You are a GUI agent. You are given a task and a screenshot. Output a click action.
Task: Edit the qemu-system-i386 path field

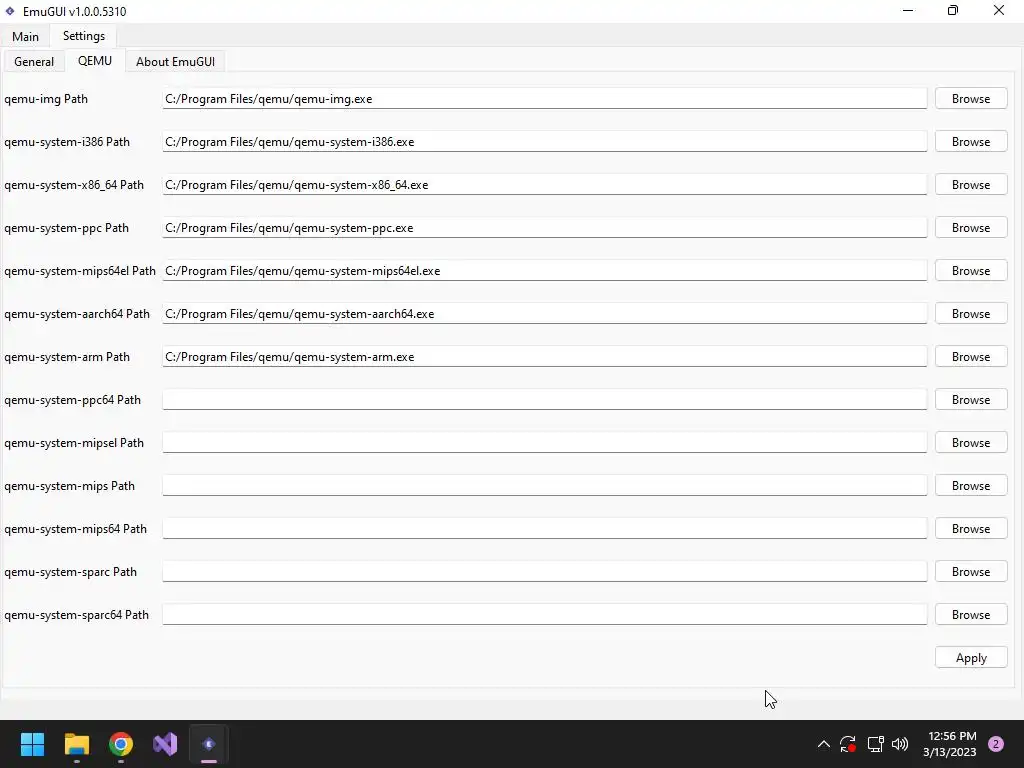click(545, 142)
